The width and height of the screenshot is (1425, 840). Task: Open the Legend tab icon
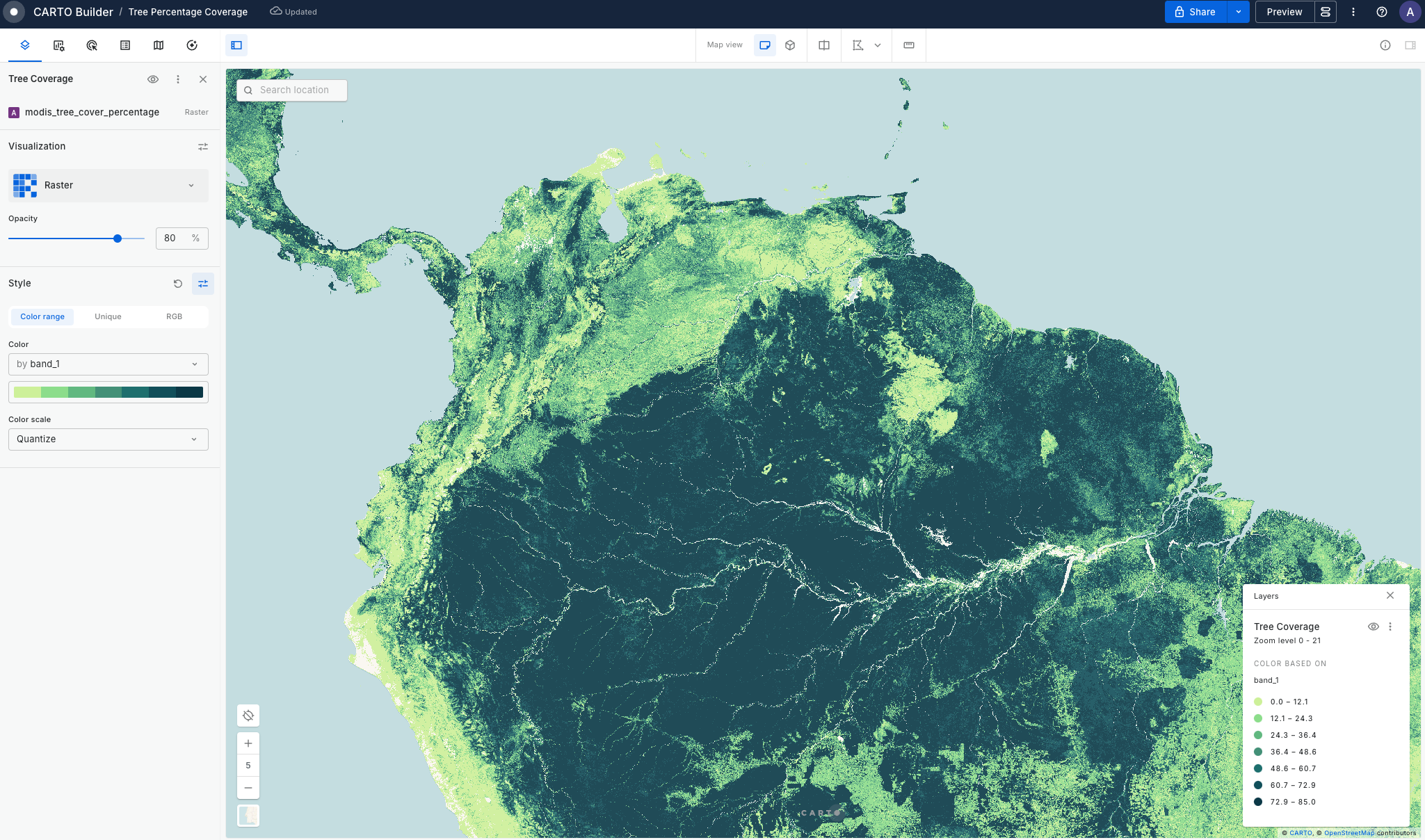125,45
